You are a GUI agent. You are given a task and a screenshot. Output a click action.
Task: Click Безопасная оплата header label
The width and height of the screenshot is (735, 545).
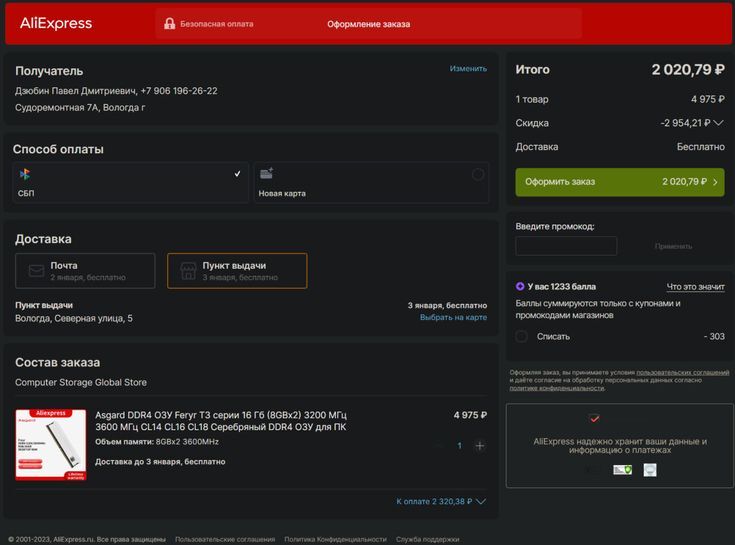coord(217,24)
